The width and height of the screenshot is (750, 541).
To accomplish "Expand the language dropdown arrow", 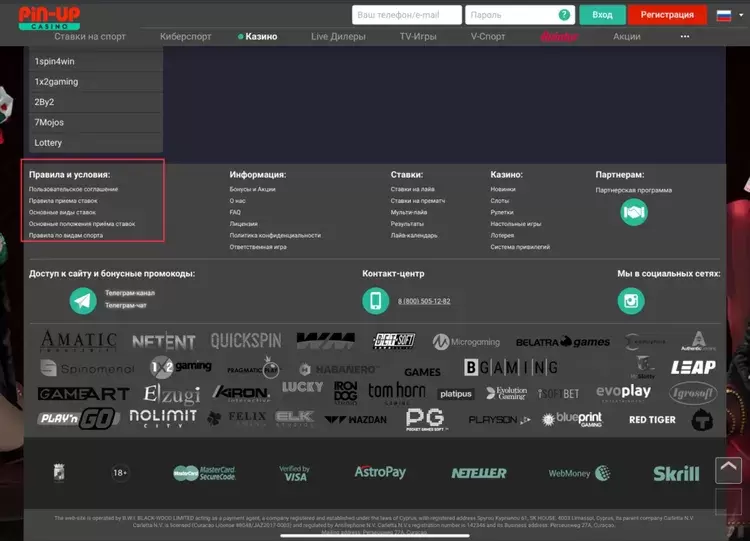I will pos(741,15).
